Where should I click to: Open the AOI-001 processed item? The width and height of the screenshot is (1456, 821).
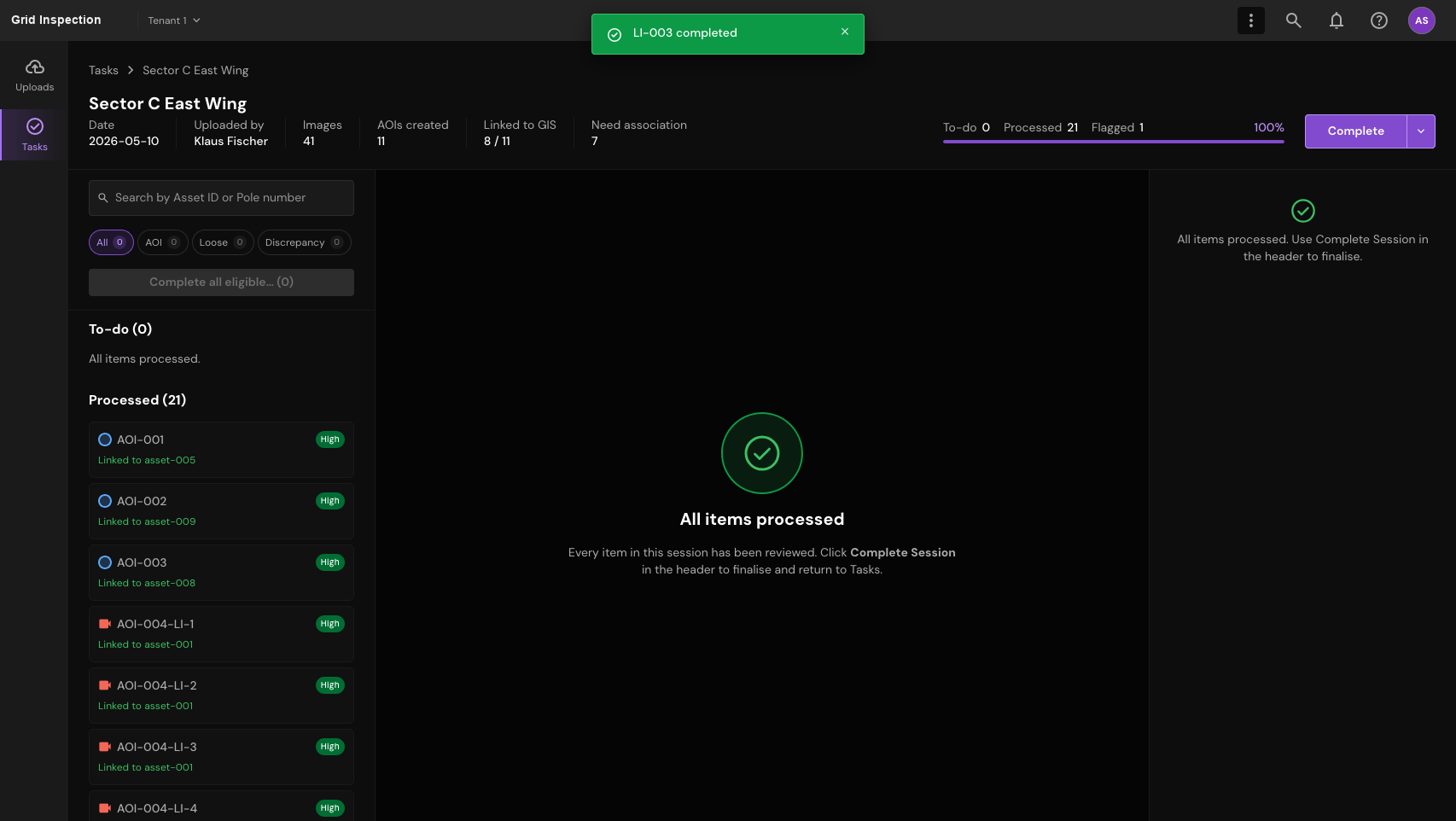click(x=221, y=450)
